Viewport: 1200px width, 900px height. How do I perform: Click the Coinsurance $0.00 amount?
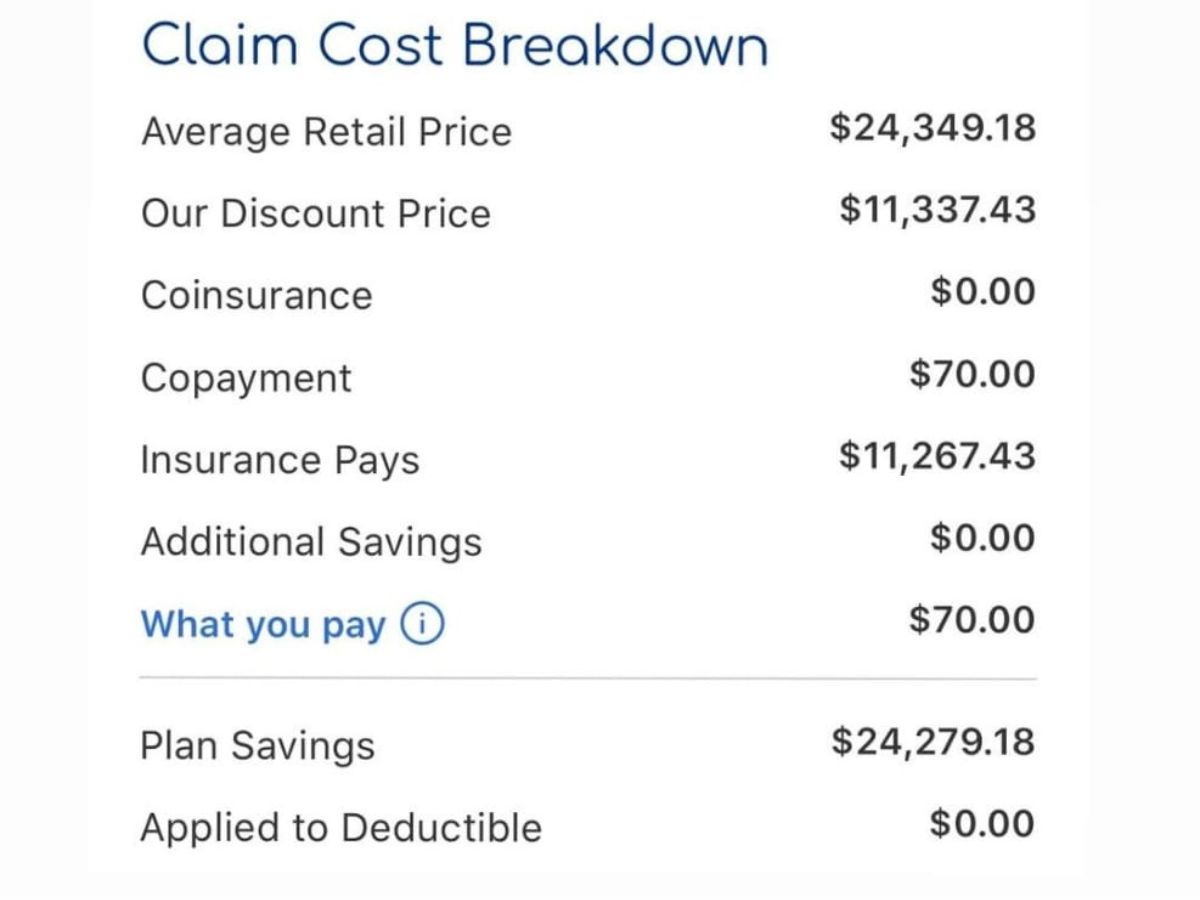click(x=982, y=292)
